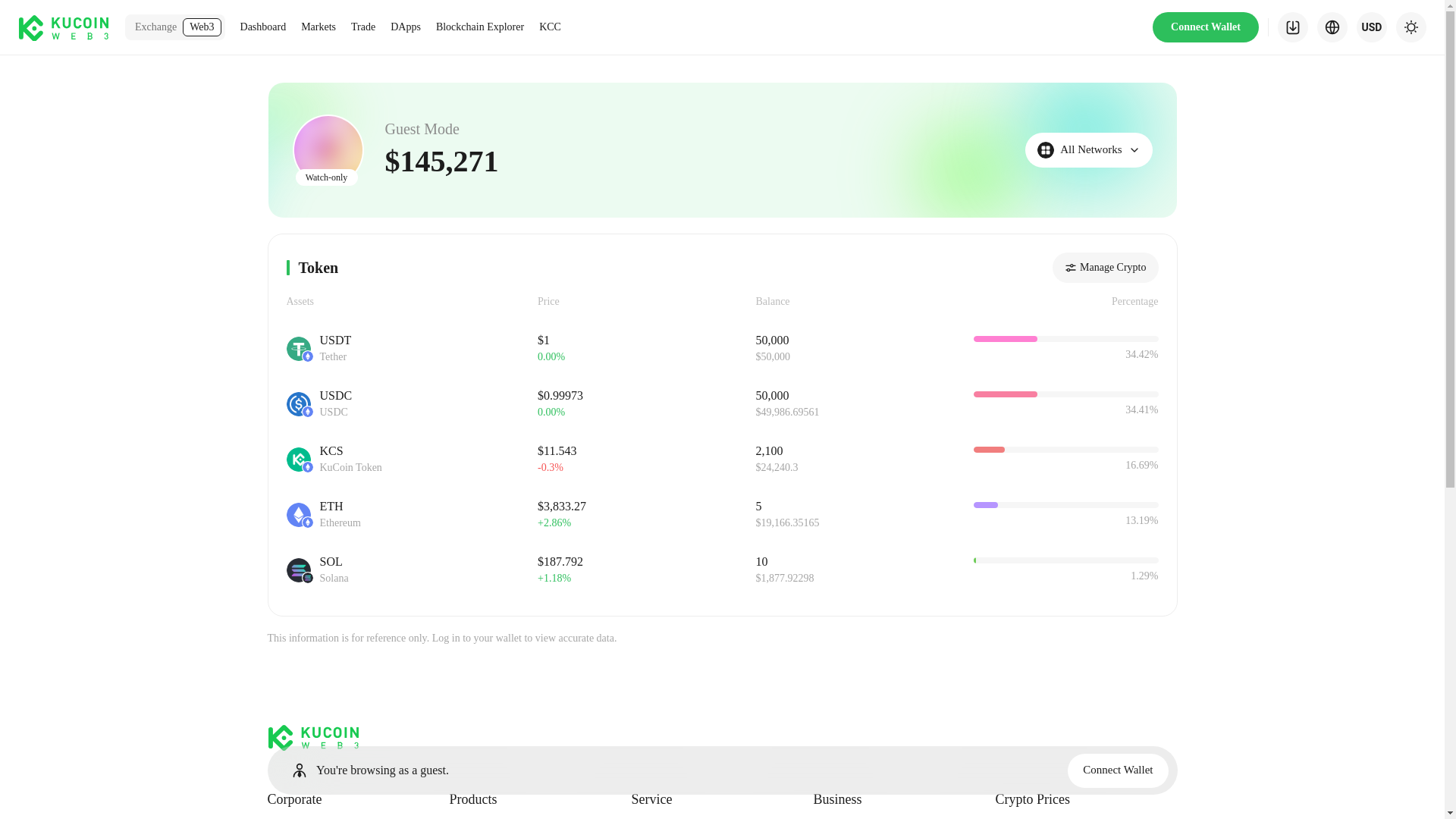The width and height of the screenshot is (1456, 819).
Task: Click the USDC balance value $49,986.69561
Action: (787, 413)
